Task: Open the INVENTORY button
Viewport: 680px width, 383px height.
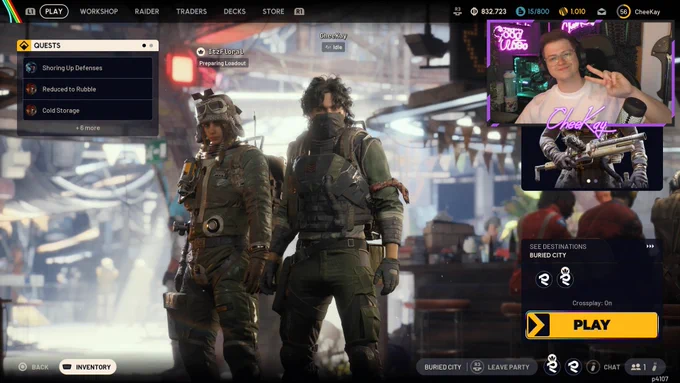Action: pos(88,367)
